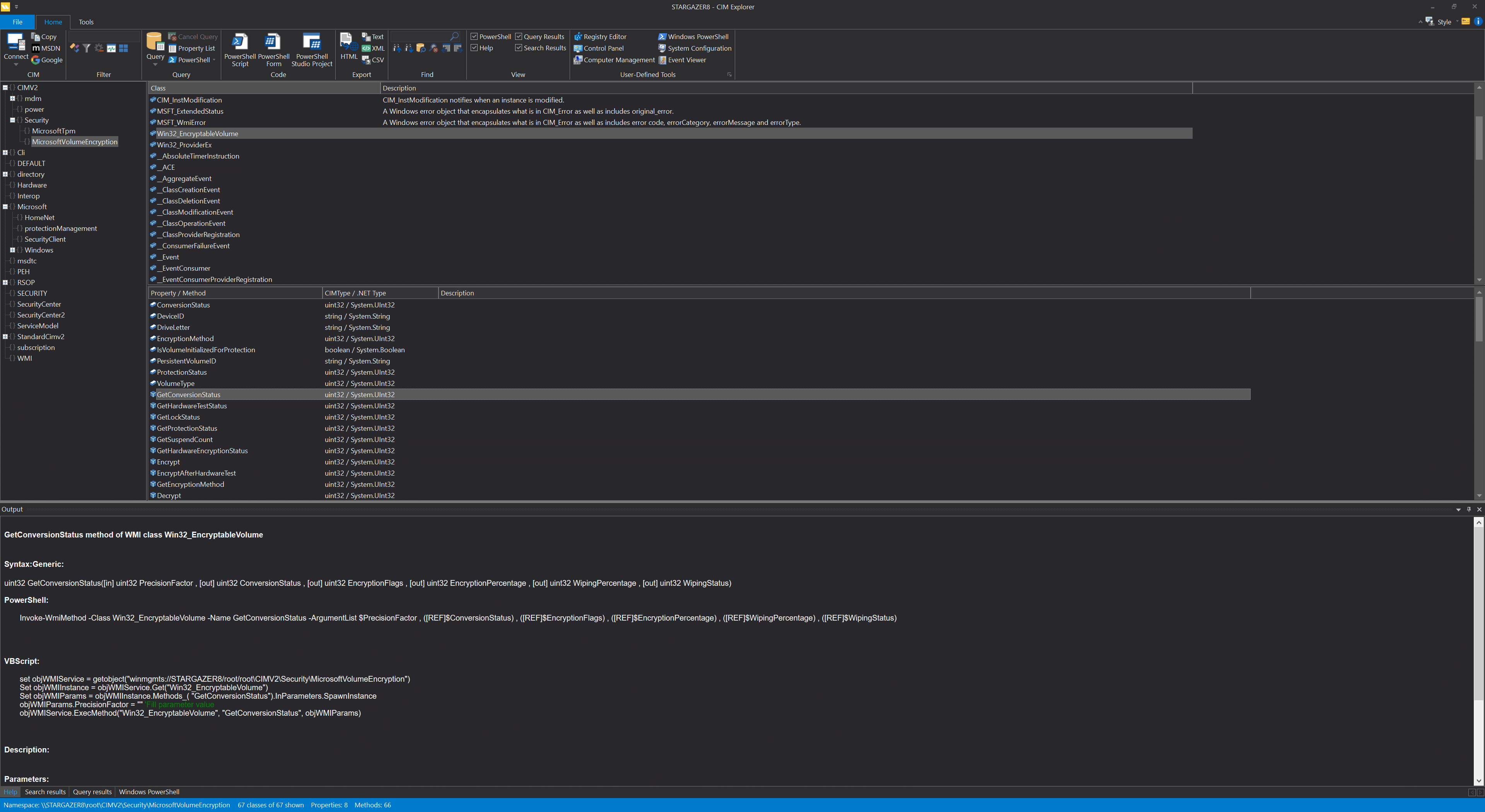Create a PowerShell Studio Project
Screen dimensions: 1485x812
312,49
